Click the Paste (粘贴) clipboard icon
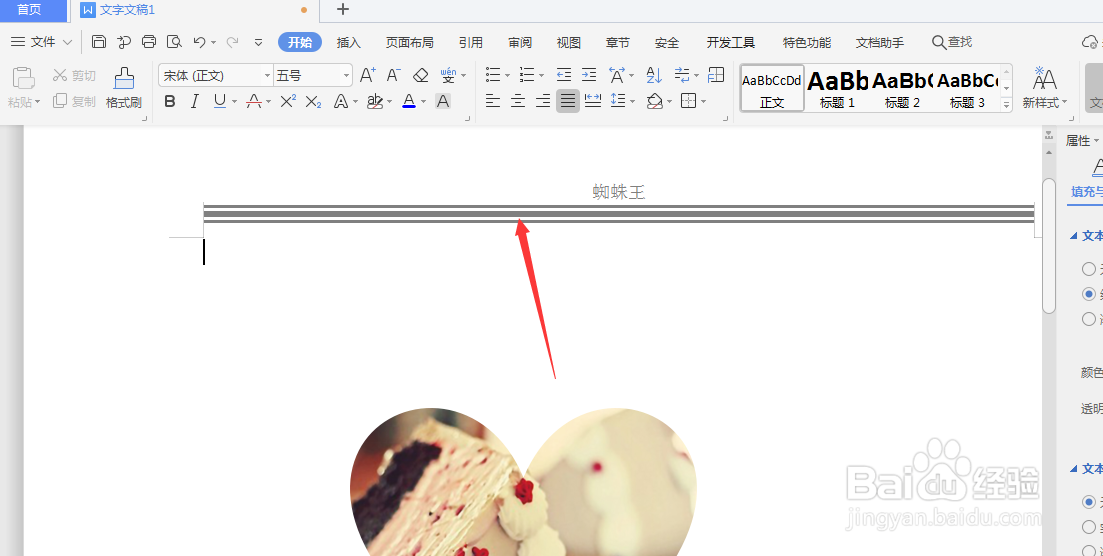 coord(24,79)
